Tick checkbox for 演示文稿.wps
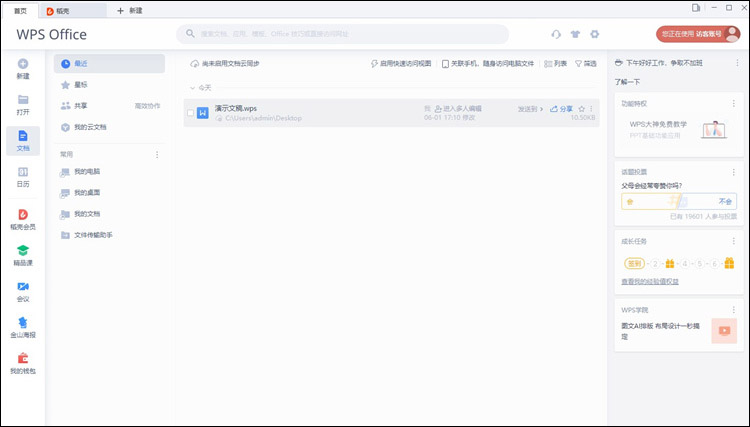The image size is (750, 427). tap(190, 113)
